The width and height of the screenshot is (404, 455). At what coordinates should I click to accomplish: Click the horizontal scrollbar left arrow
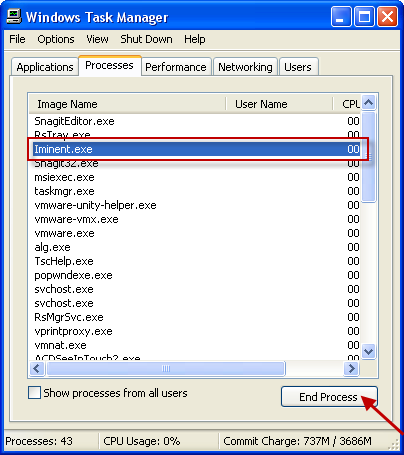pos(37,369)
